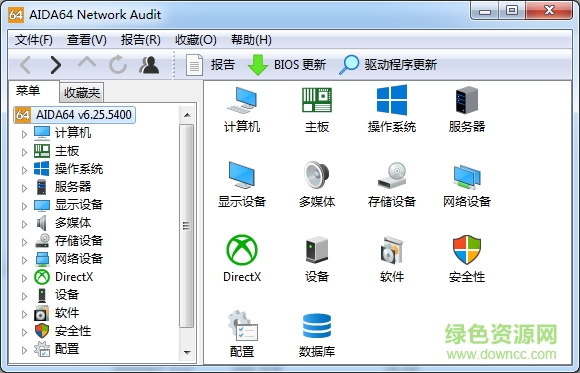Image resolution: width=580 pixels, height=373 pixels.
Task: Go up one level with up arrow
Action: click(87, 62)
